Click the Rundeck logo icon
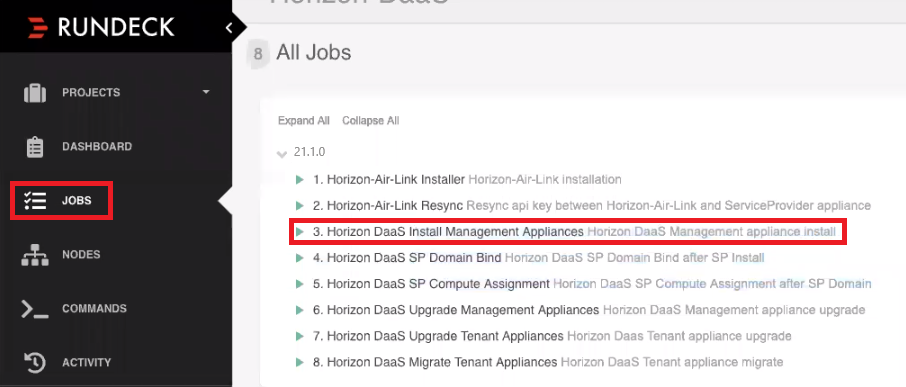 (x=38, y=27)
